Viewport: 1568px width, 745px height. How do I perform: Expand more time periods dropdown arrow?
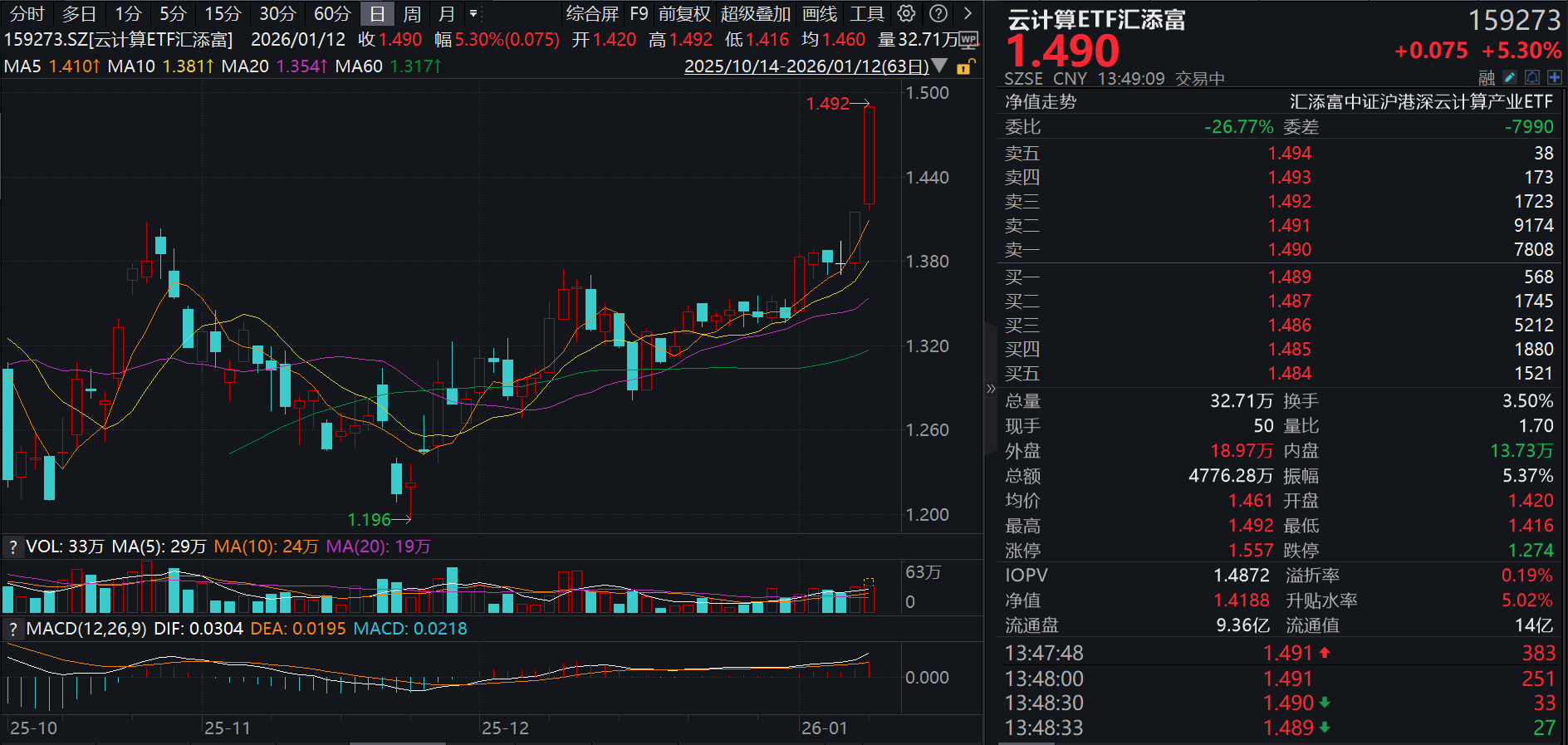pos(473,13)
